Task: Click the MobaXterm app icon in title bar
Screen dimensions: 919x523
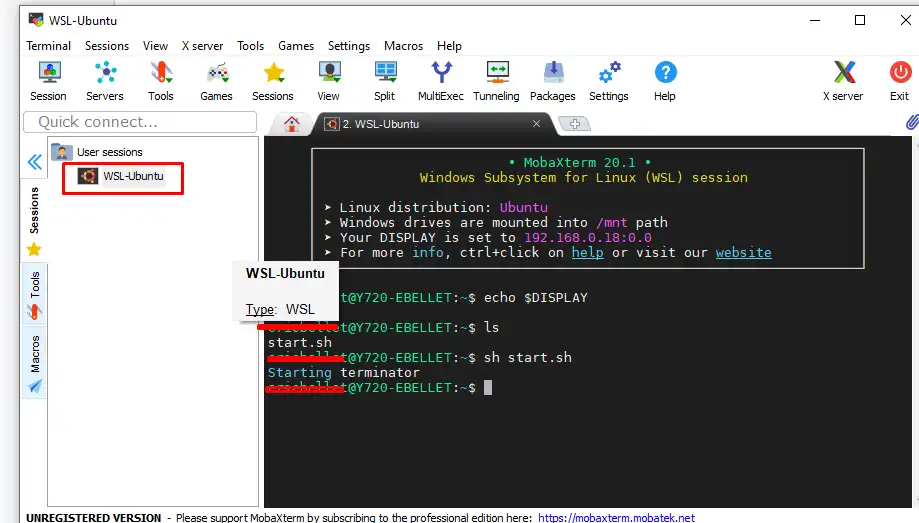Action: (36, 20)
